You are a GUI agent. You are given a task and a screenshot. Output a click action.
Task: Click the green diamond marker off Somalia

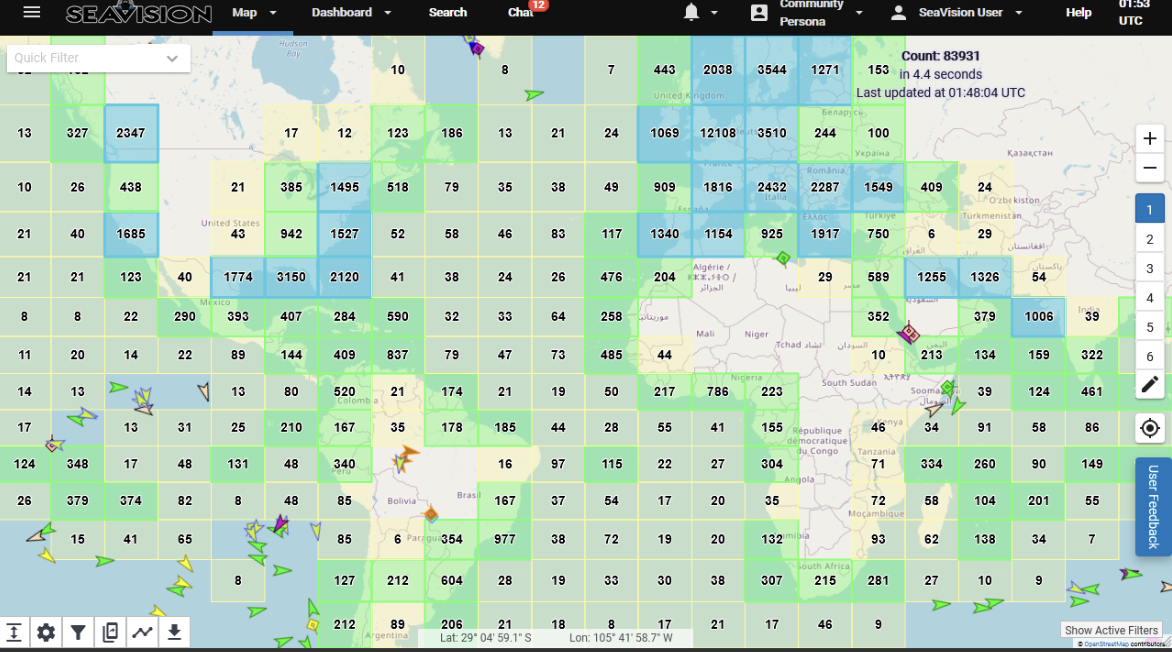[949, 387]
